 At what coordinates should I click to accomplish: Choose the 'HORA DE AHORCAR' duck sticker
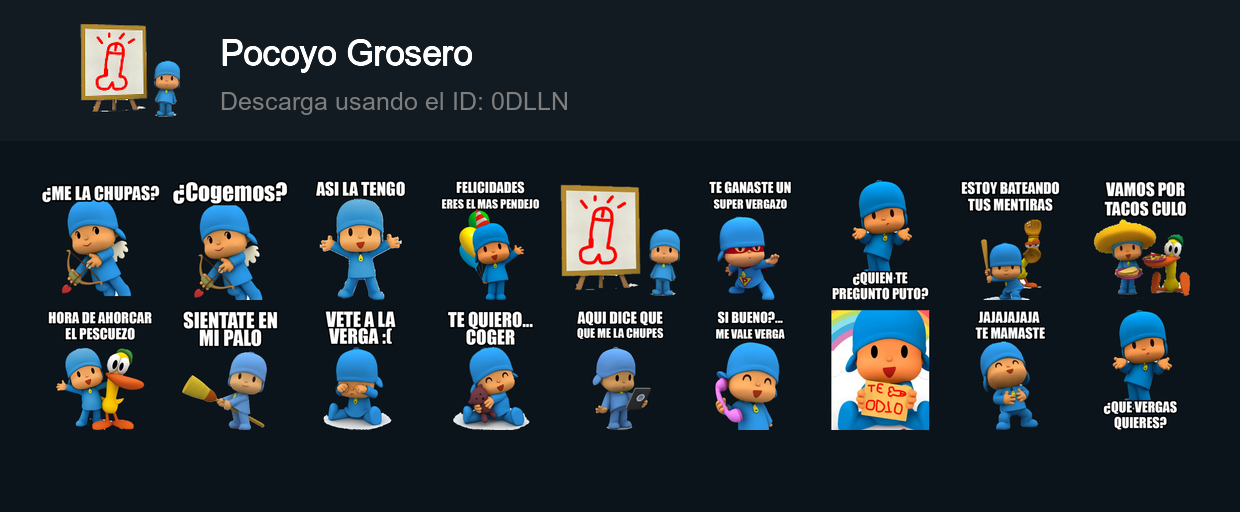point(100,370)
